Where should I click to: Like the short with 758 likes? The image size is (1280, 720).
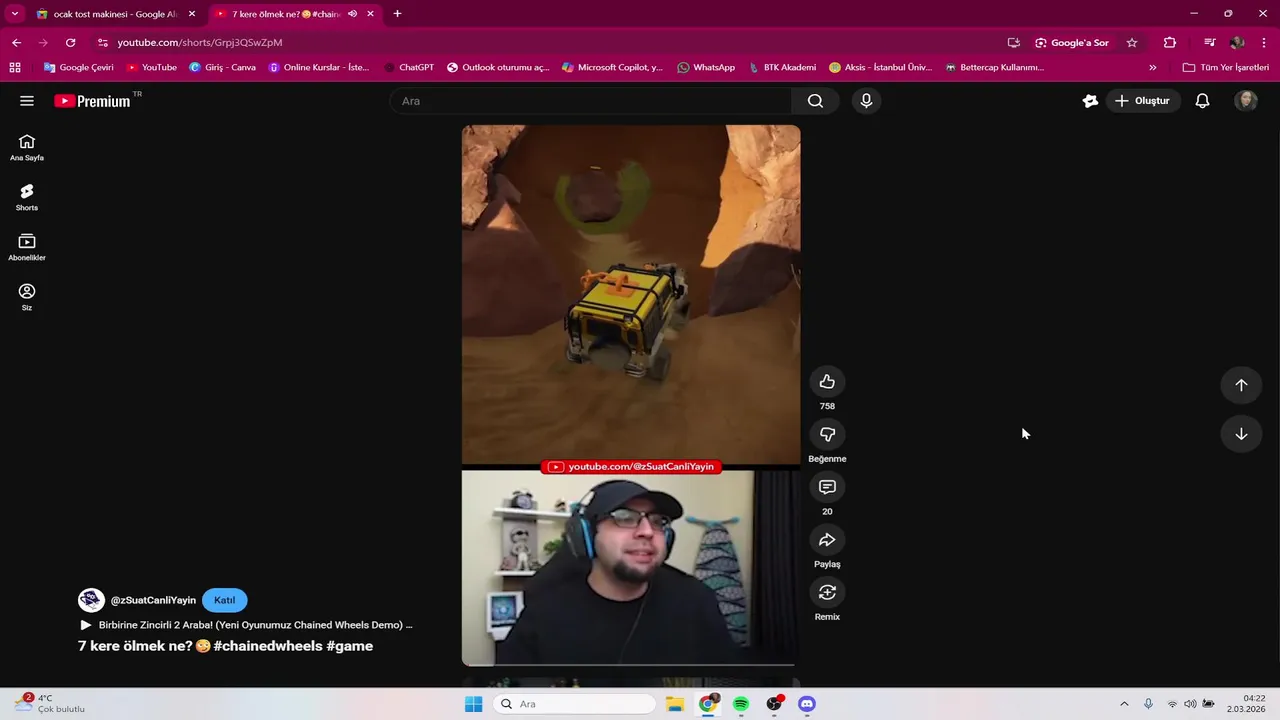(x=827, y=382)
